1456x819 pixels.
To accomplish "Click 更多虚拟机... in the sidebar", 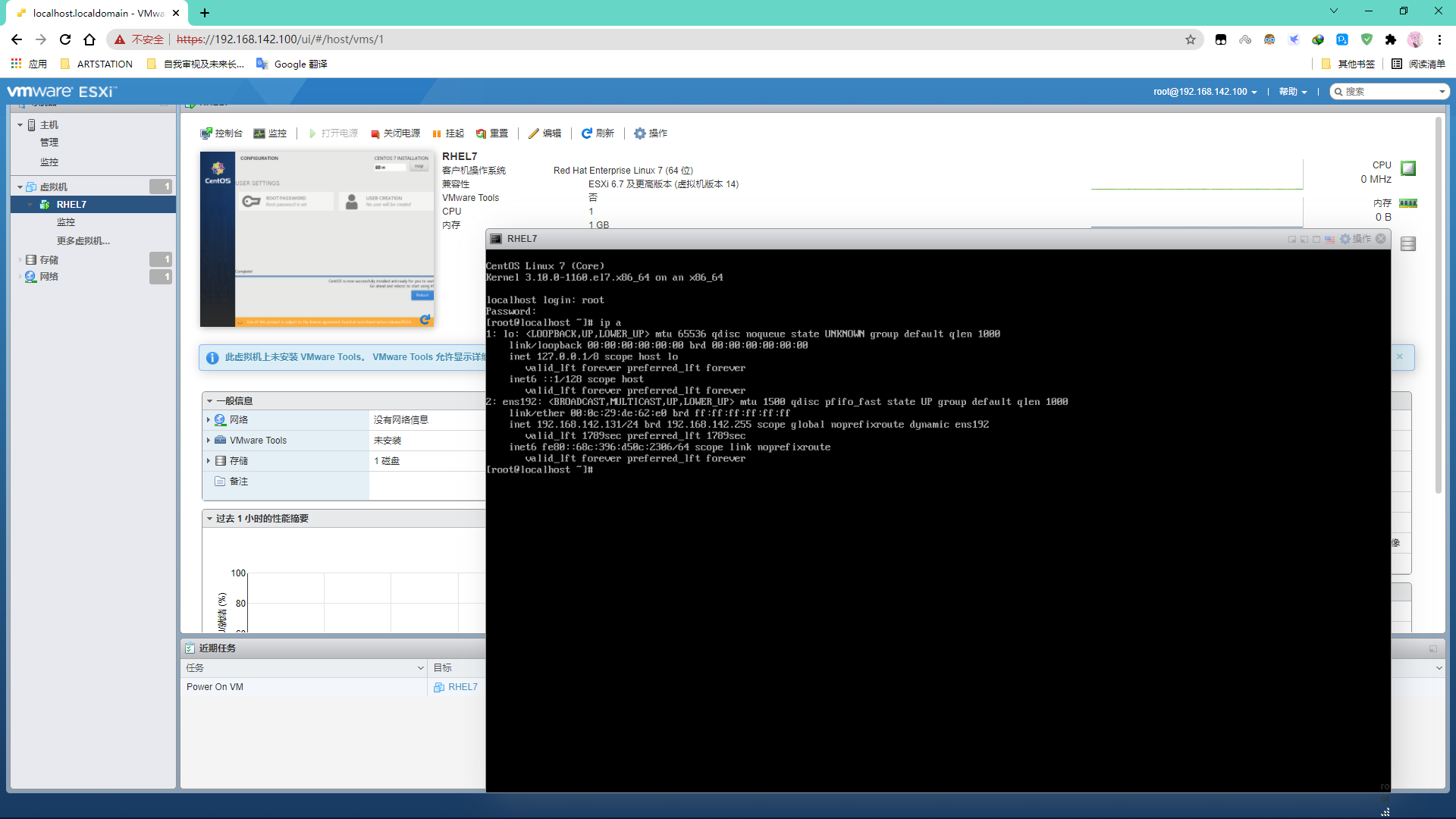I will pos(83,241).
